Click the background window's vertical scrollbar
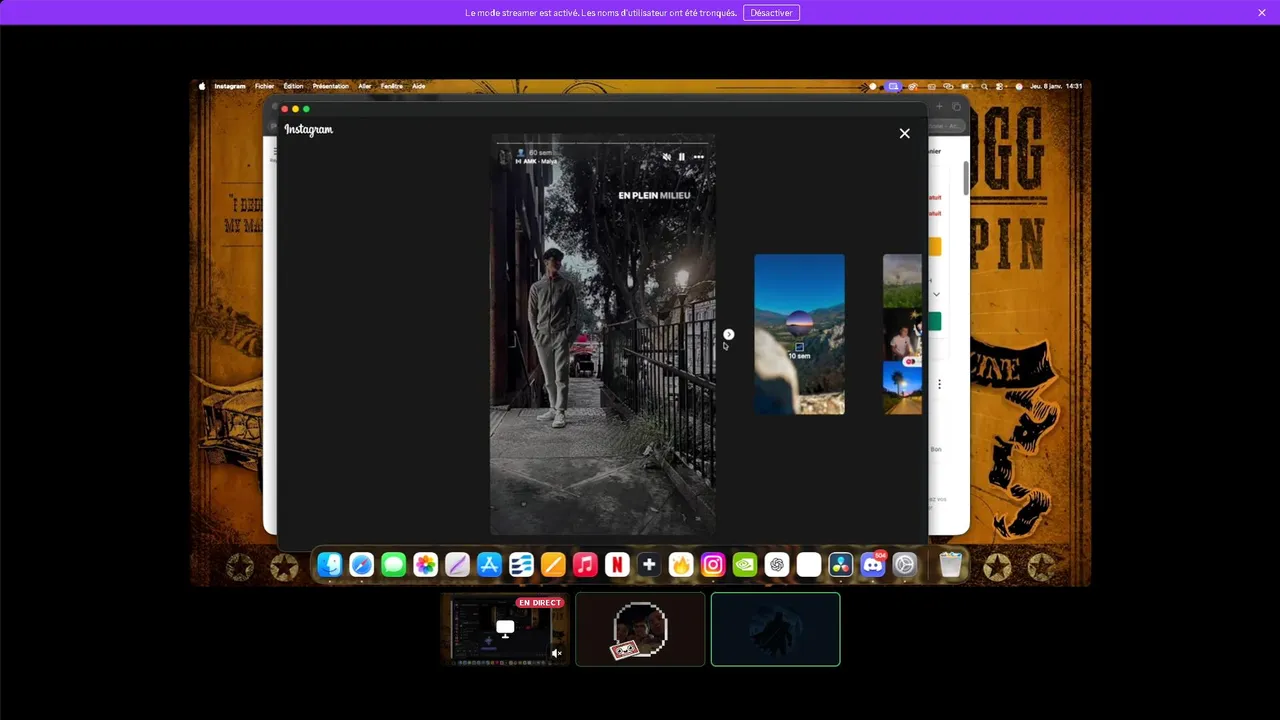 point(965,178)
